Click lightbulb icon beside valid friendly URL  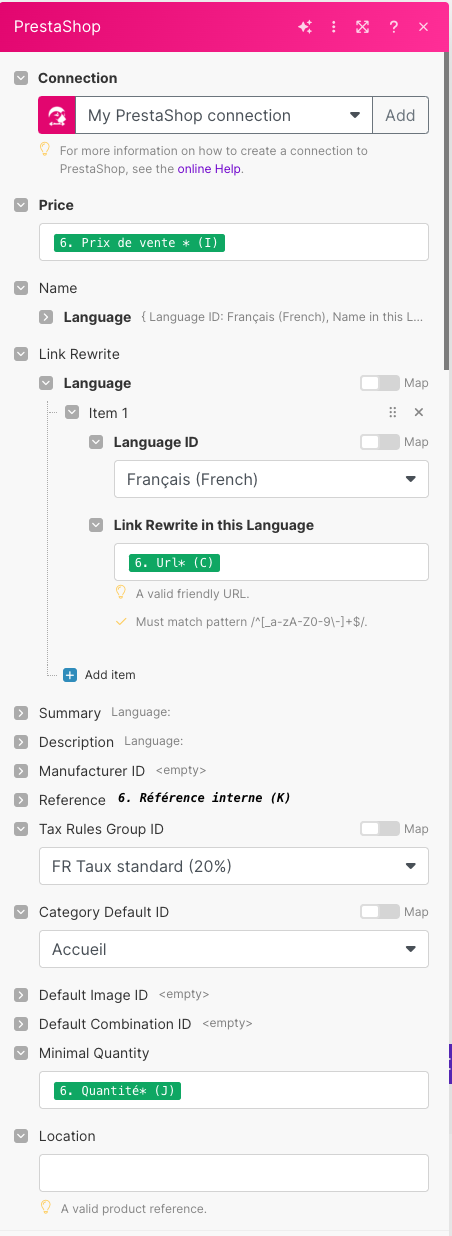(x=121, y=592)
